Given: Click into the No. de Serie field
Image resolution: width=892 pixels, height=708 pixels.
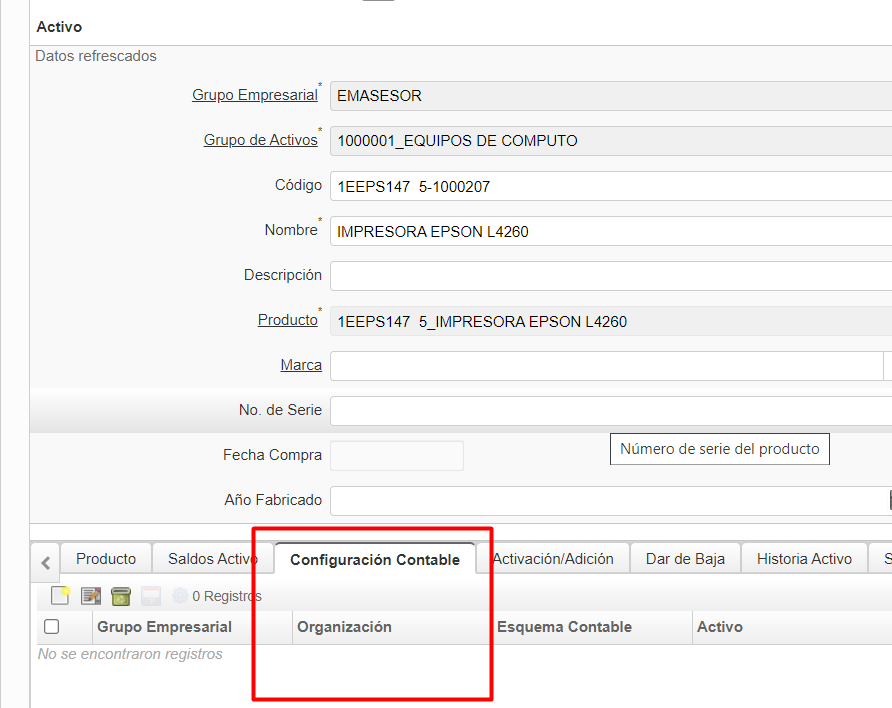Looking at the screenshot, I should coord(610,411).
